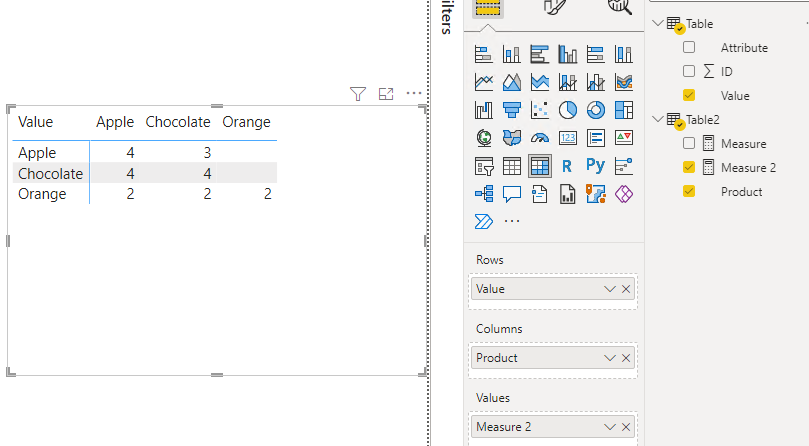Insert a Treemap visual
Viewport: 809px width, 446px height.
tap(623, 110)
